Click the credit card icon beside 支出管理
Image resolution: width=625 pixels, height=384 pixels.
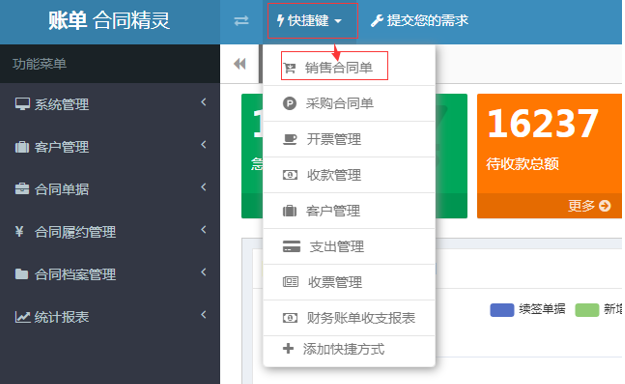[x=291, y=246]
